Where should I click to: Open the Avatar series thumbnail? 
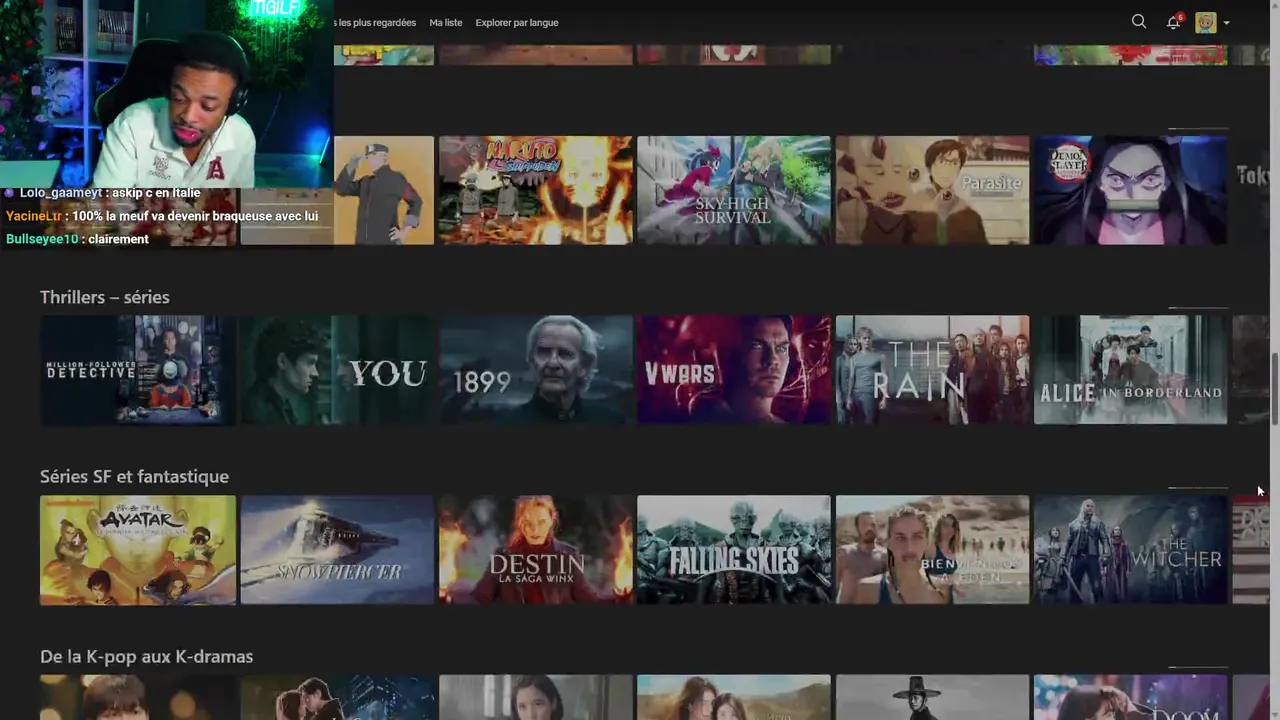coord(138,550)
